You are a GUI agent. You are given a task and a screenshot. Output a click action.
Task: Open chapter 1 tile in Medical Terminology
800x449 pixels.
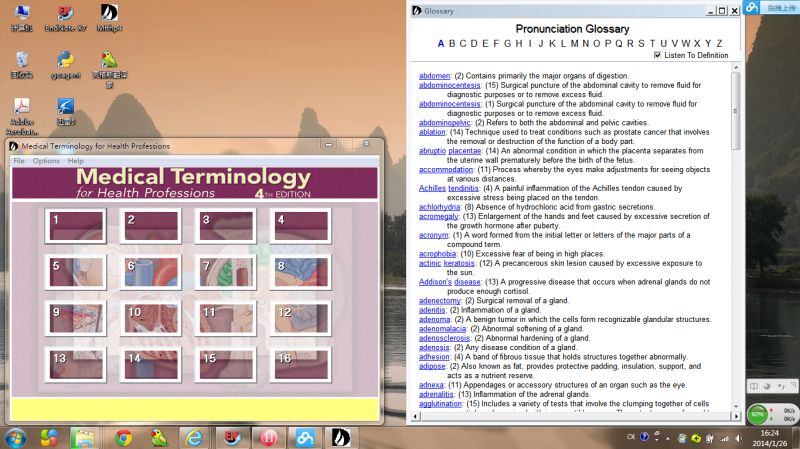point(76,226)
